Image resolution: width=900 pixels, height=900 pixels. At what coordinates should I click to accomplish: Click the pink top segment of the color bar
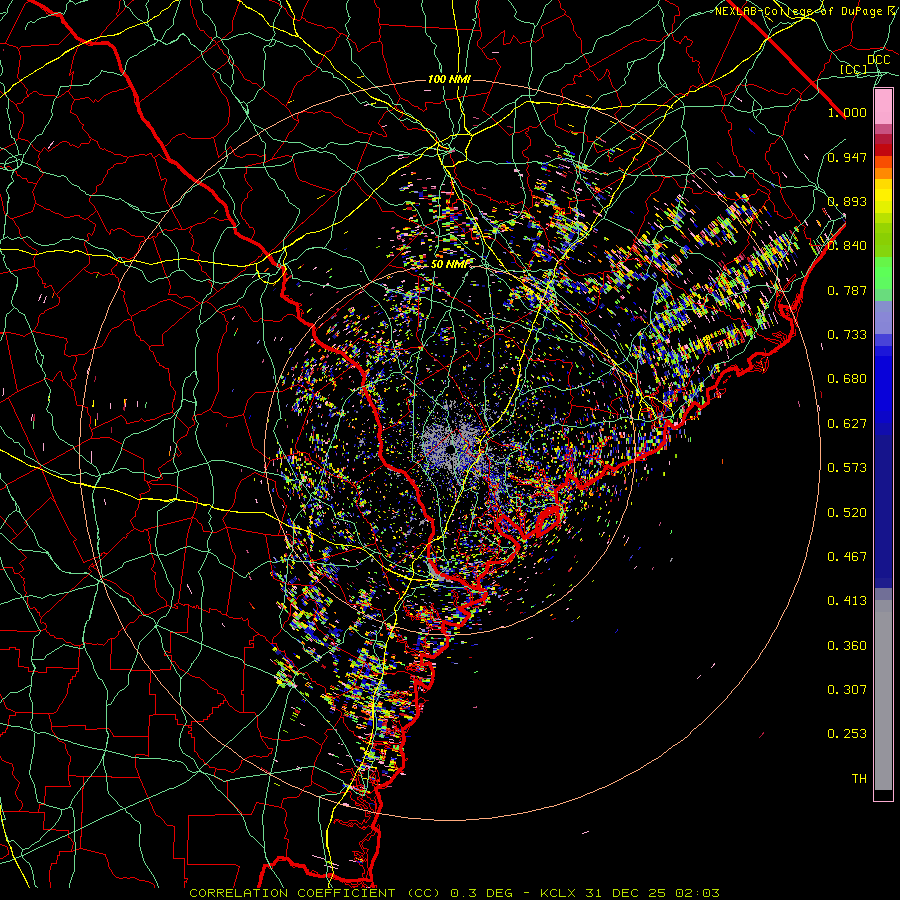(x=883, y=107)
